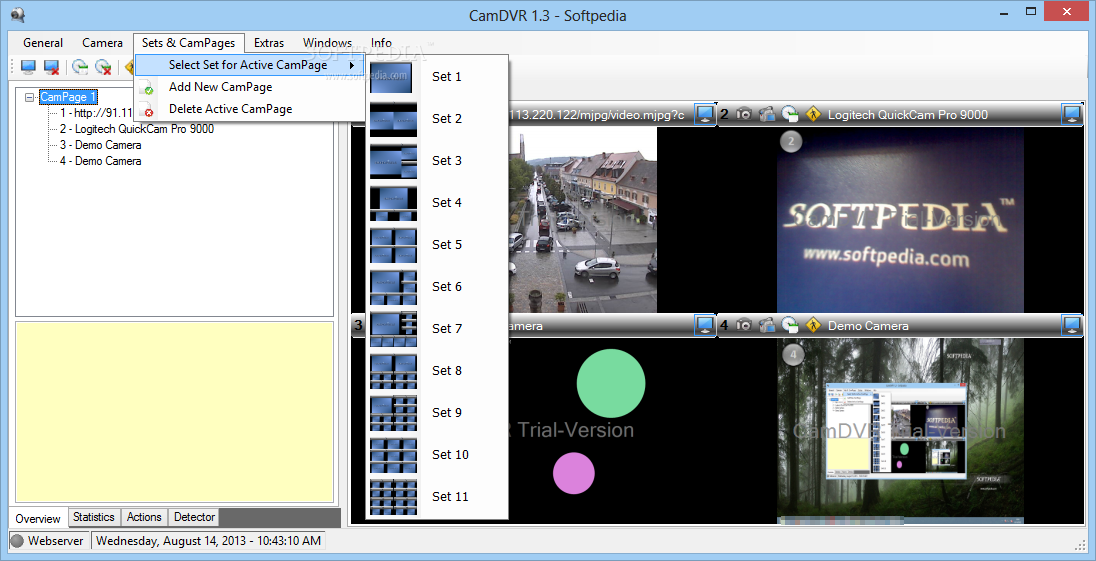Screen dimensions: 1096x561
Task: Open the Info menu
Action: tap(381, 43)
